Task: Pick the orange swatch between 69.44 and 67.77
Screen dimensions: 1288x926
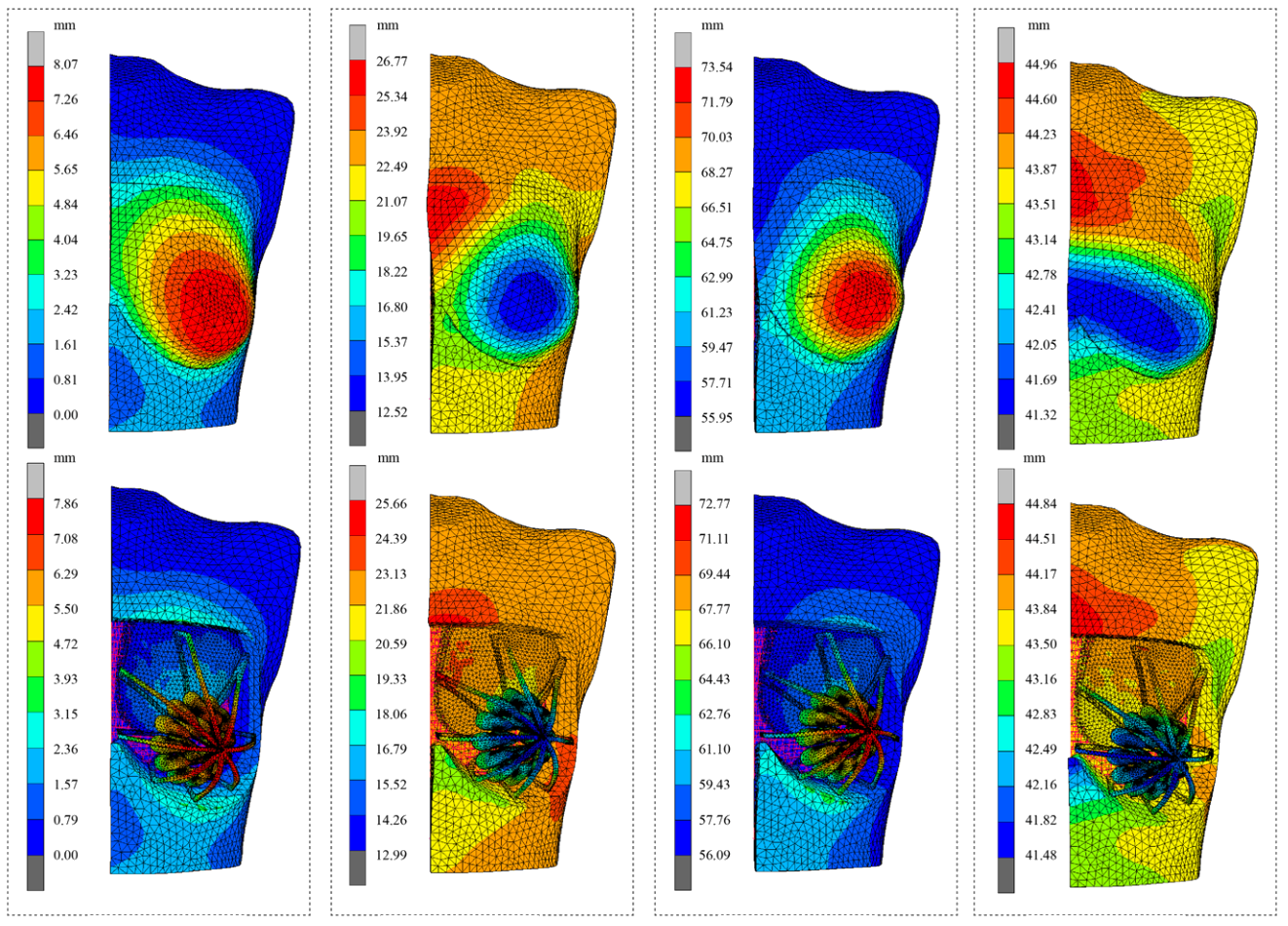Action: point(683,592)
